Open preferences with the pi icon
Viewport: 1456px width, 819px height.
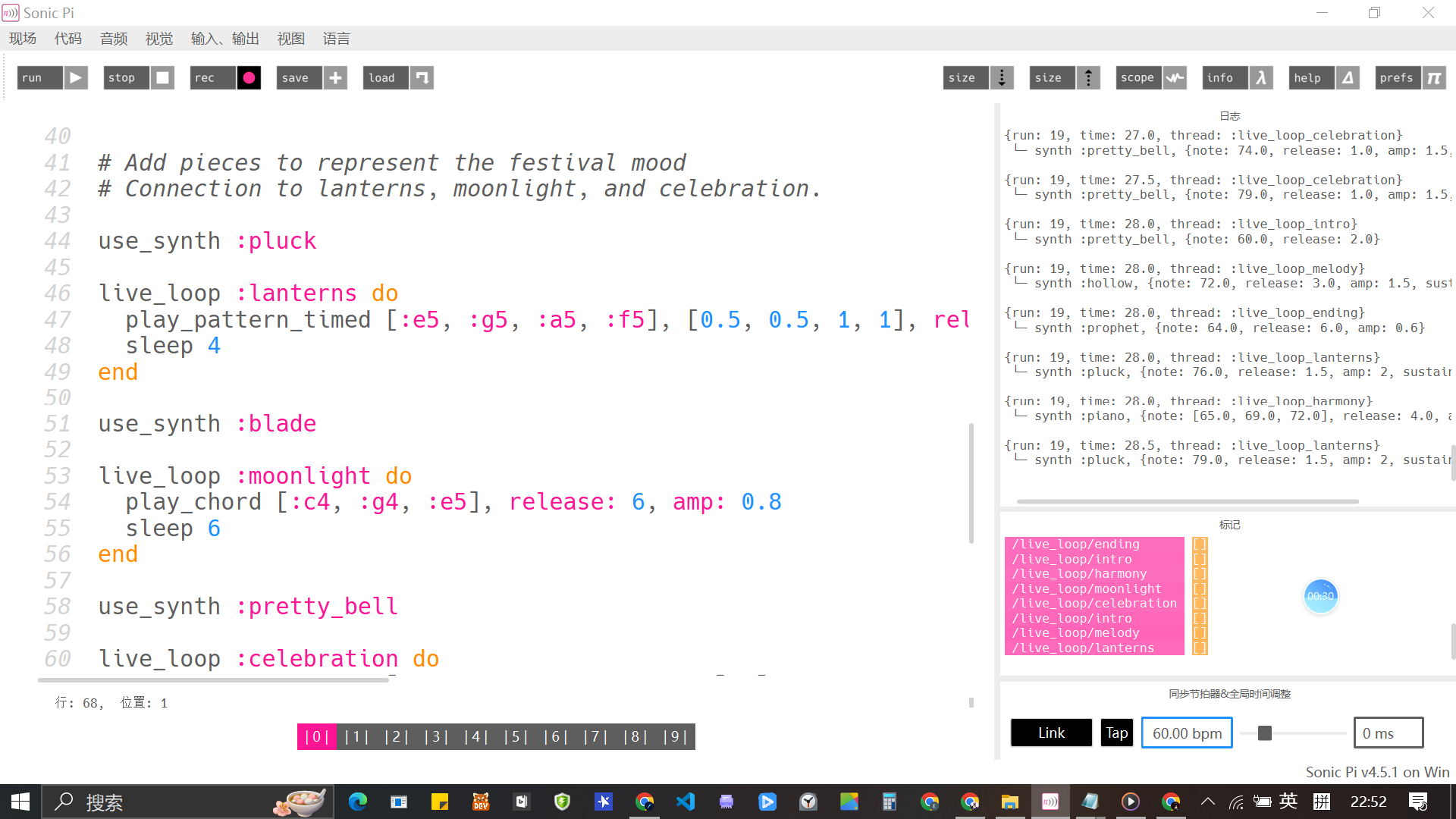pos(1433,77)
